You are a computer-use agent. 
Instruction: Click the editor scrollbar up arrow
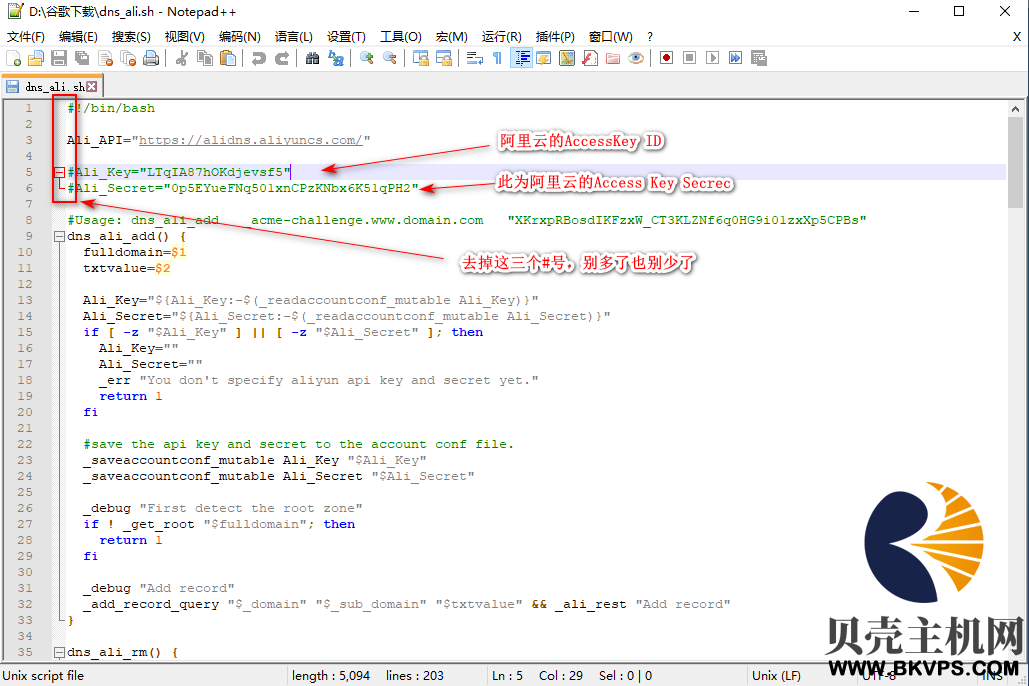pyautogui.click(x=1015, y=109)
